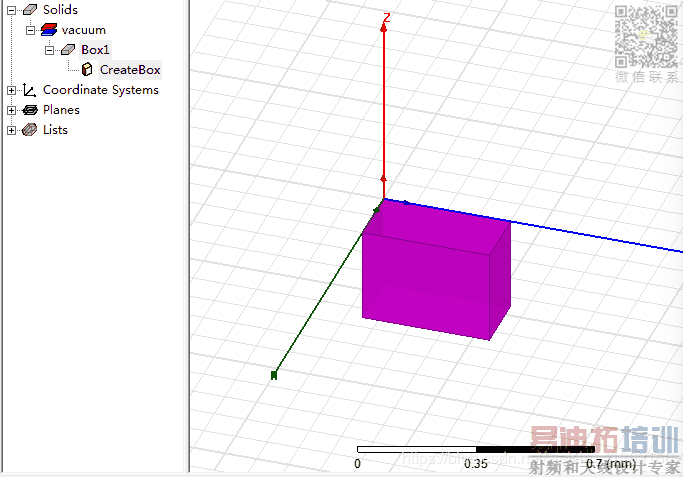Screen dimensions: 683x477
Task: Expand the Planes node
Action: pyautogui.click(x=11, y=110)
